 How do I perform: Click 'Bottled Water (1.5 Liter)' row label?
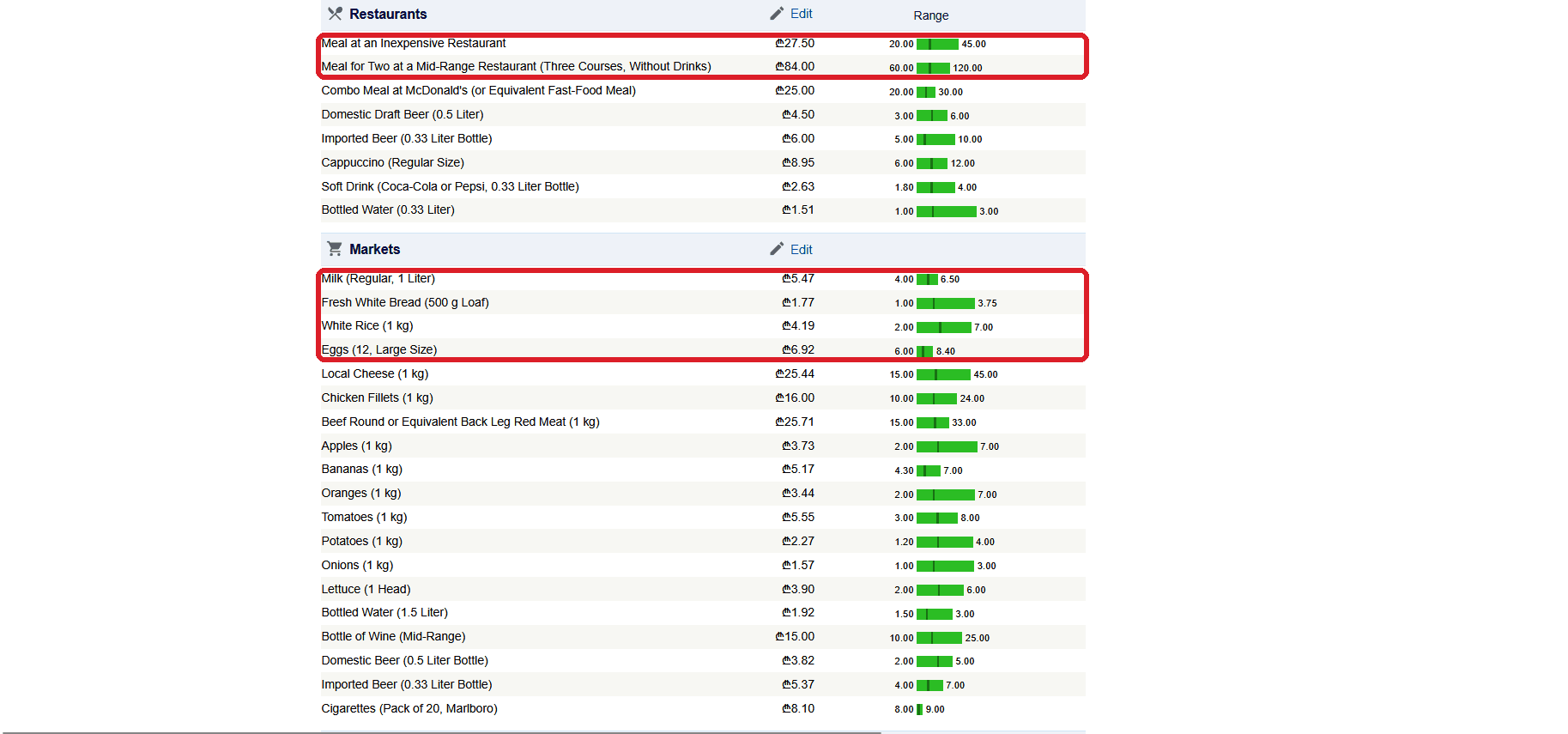pos(384,612)
